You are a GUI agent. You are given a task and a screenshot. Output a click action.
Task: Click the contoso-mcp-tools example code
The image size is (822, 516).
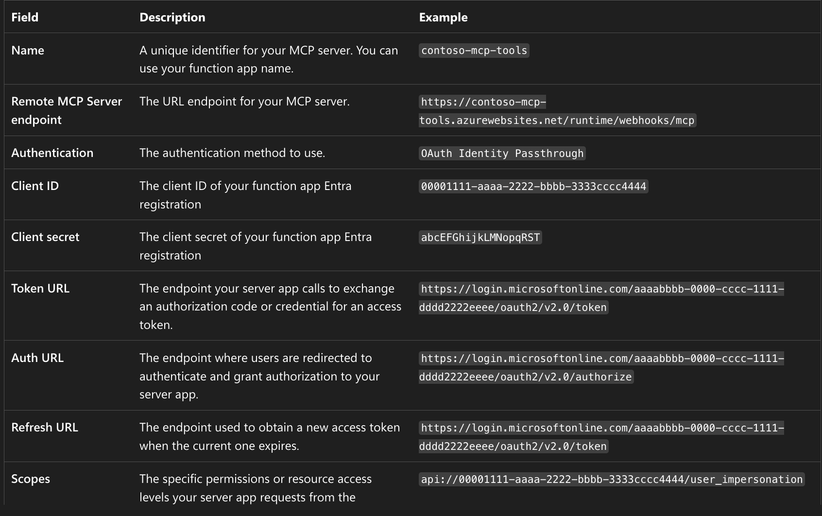[474, 50]
